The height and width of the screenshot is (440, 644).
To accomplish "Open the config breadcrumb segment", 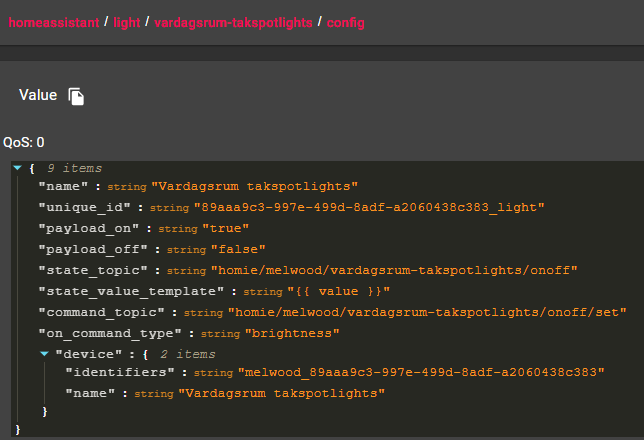I will coord(345,23).
